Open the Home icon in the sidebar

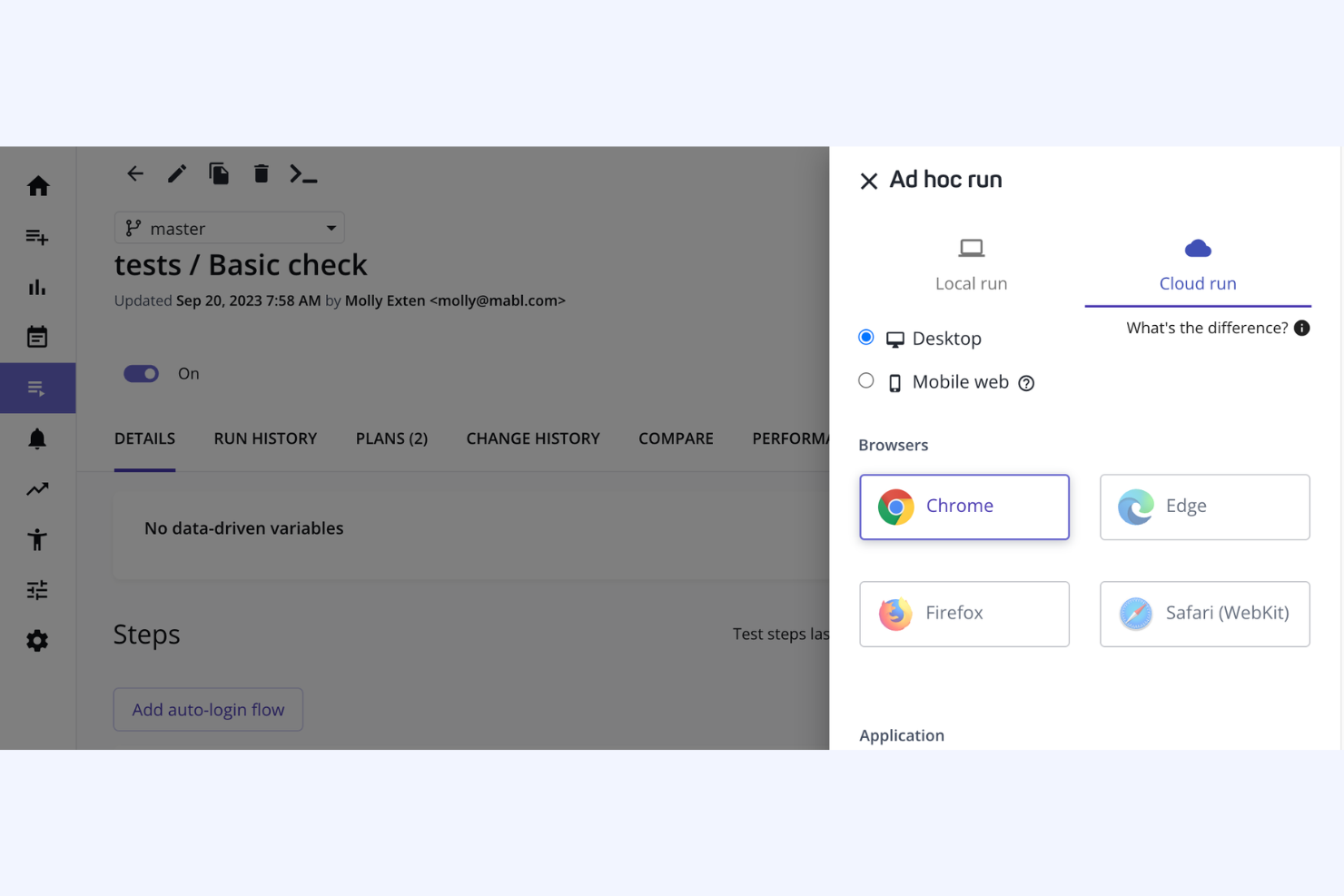pyautogui.click(x=37, y=185)
